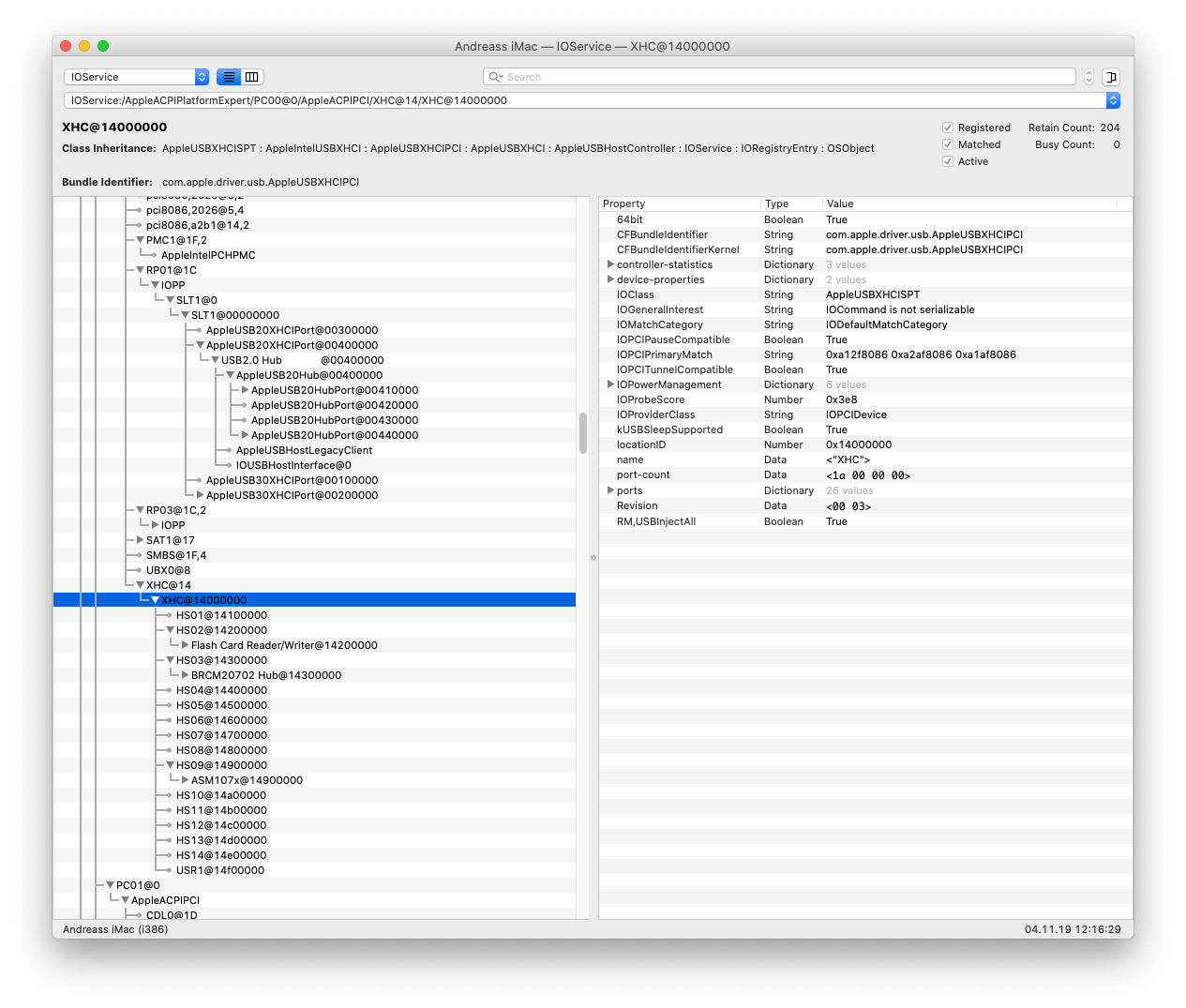
Task: Select the Revision property row
Action: pos(865,505)
